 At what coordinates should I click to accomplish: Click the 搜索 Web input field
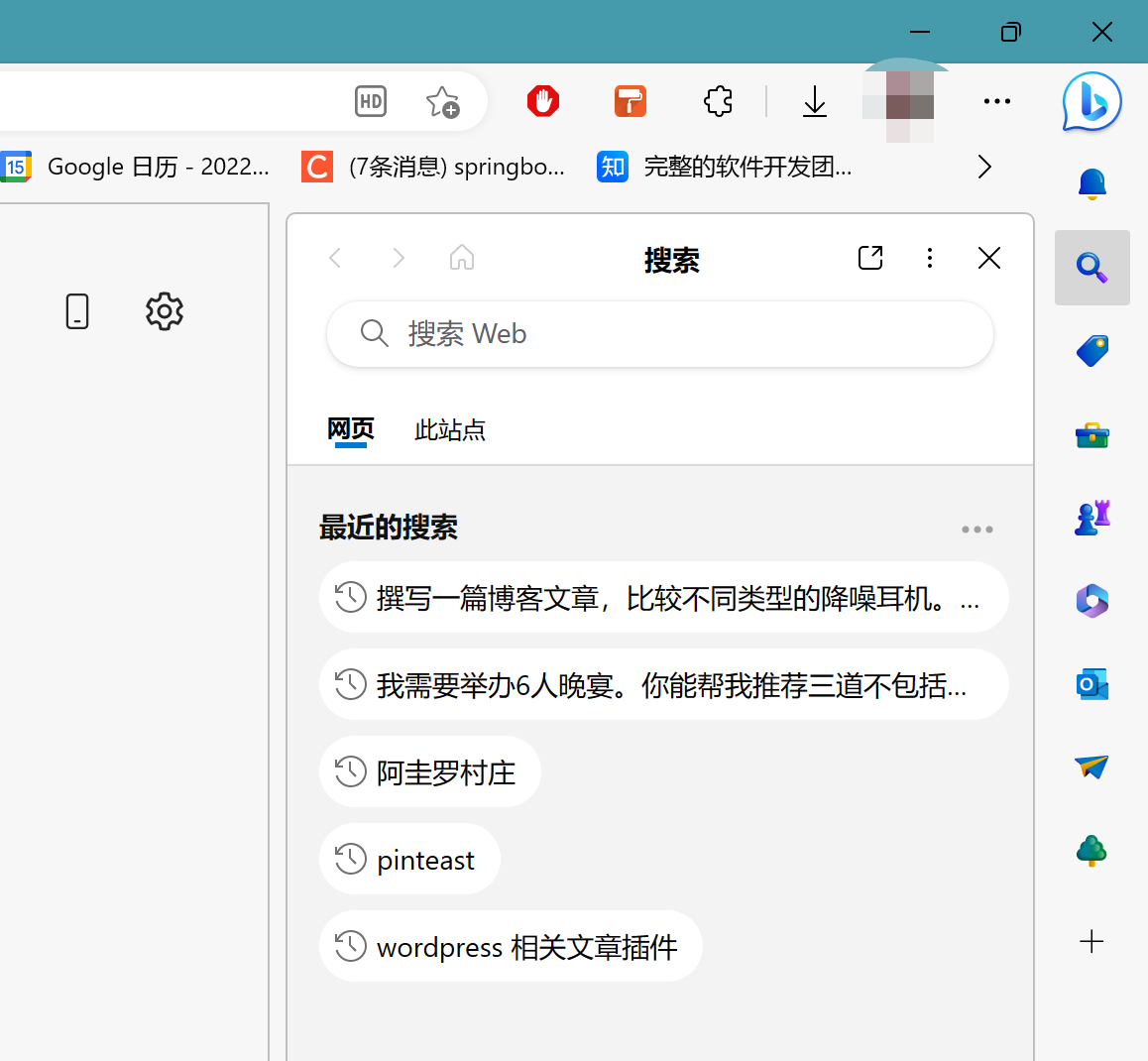point(674,334)
